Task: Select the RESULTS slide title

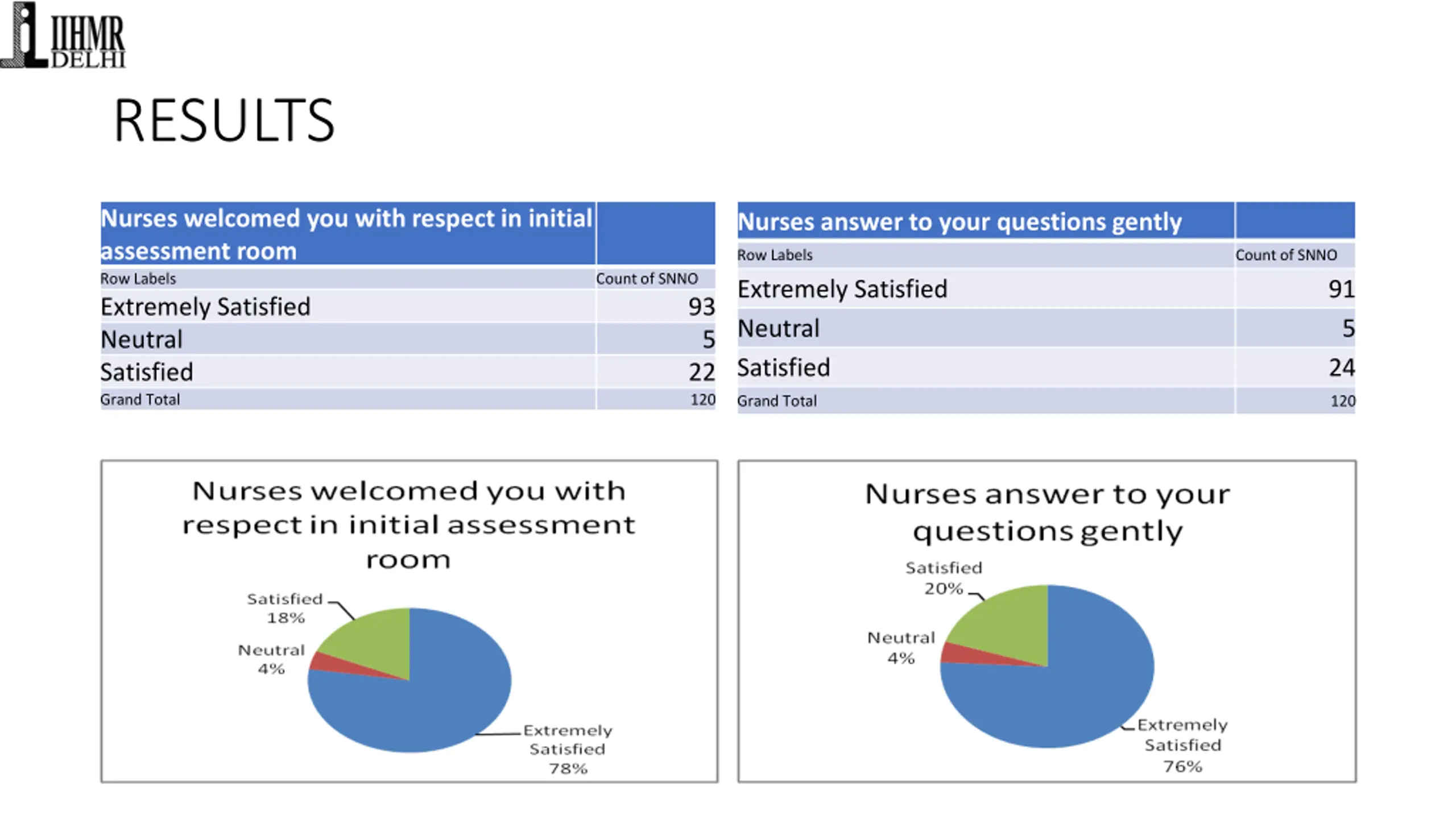Action: click(224, 120)
